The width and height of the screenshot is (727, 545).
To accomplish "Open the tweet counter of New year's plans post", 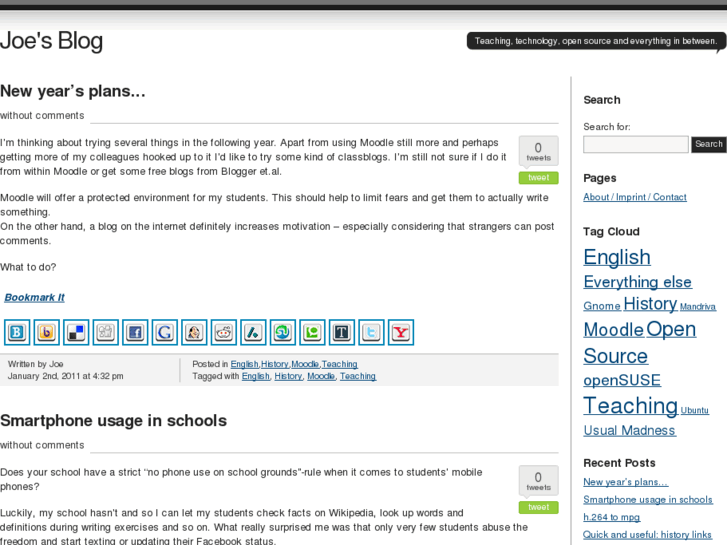I will [538, 151].
